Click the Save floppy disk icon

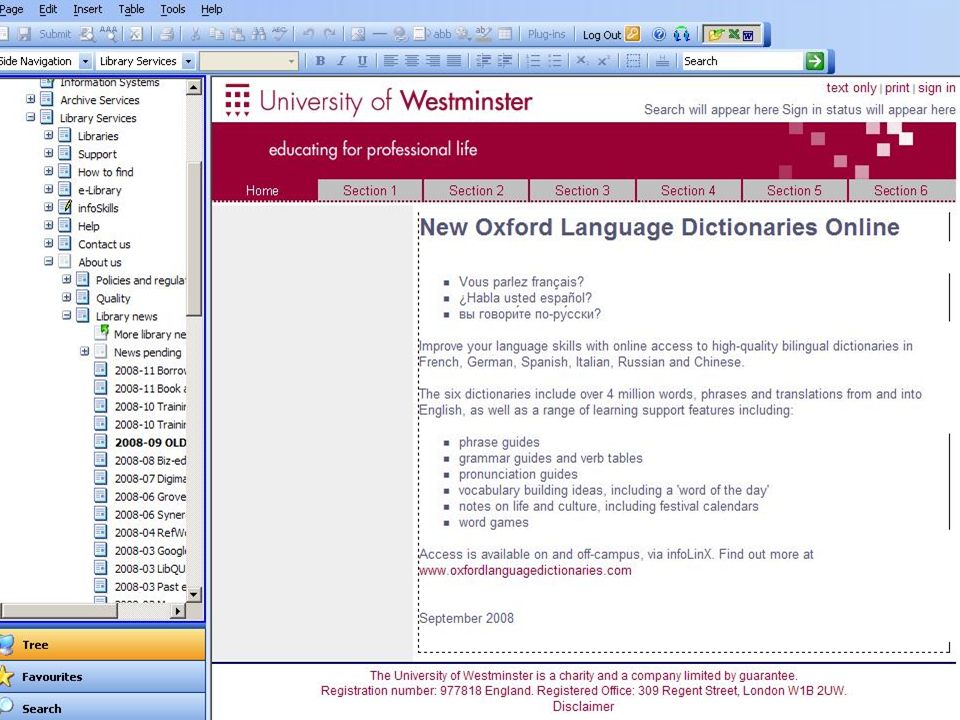pos(24,34)
